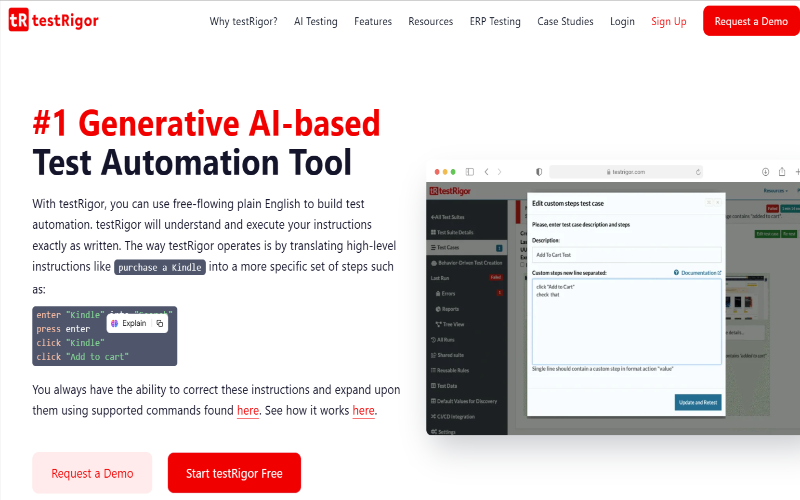800x500 pixels.
Task: Select Shared suite in demo sidebar
Action: point(447,355)
